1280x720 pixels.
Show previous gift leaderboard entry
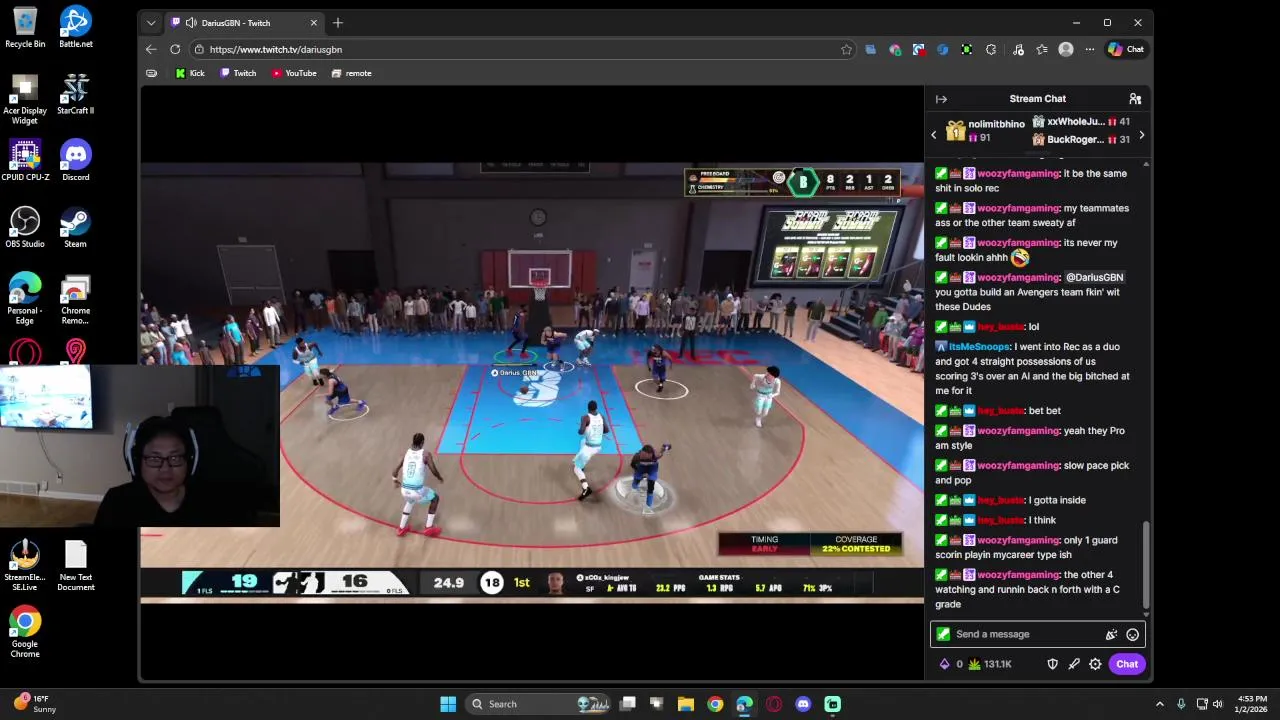(x=934, y=135)
